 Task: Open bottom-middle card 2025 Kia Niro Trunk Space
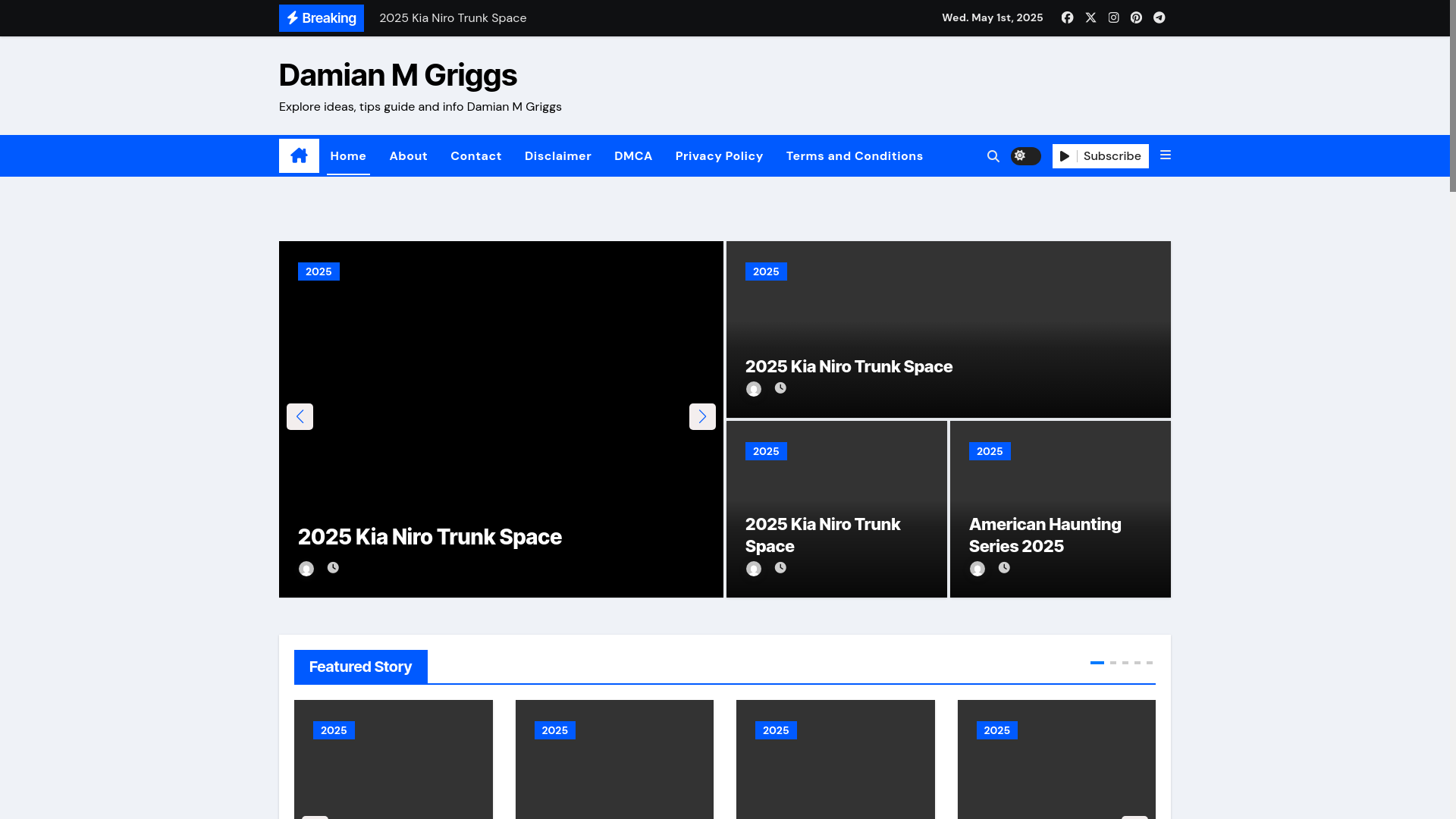(823, 535)
